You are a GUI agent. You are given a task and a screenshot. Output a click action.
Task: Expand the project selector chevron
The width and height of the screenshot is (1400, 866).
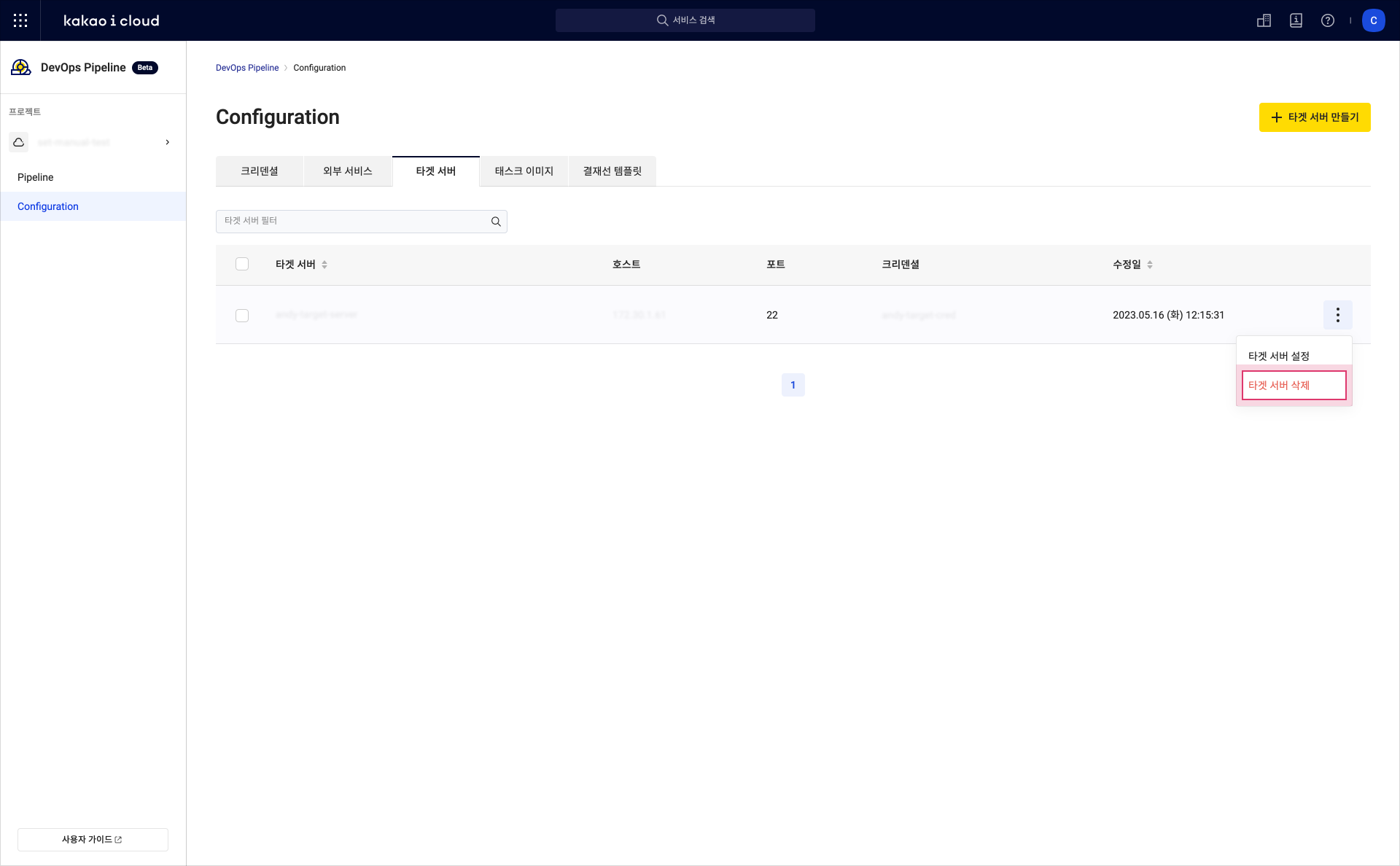point(168,142)
